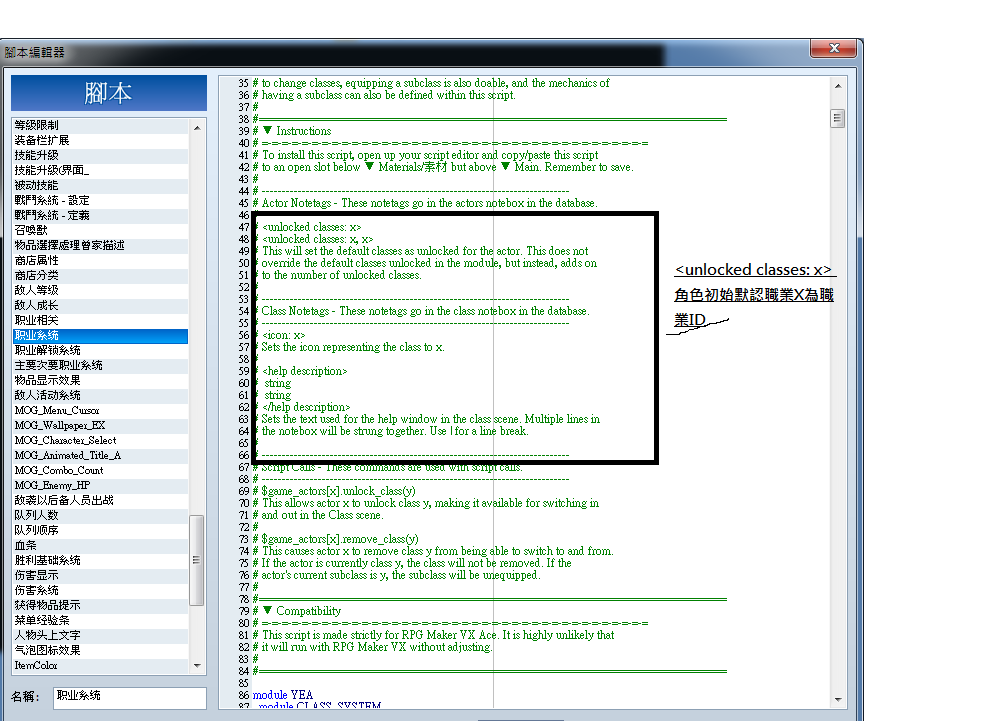Click the code pane scroll-up arrow
Image resolution: width=997 pixels, height=721 pixels.
[838, 86]
